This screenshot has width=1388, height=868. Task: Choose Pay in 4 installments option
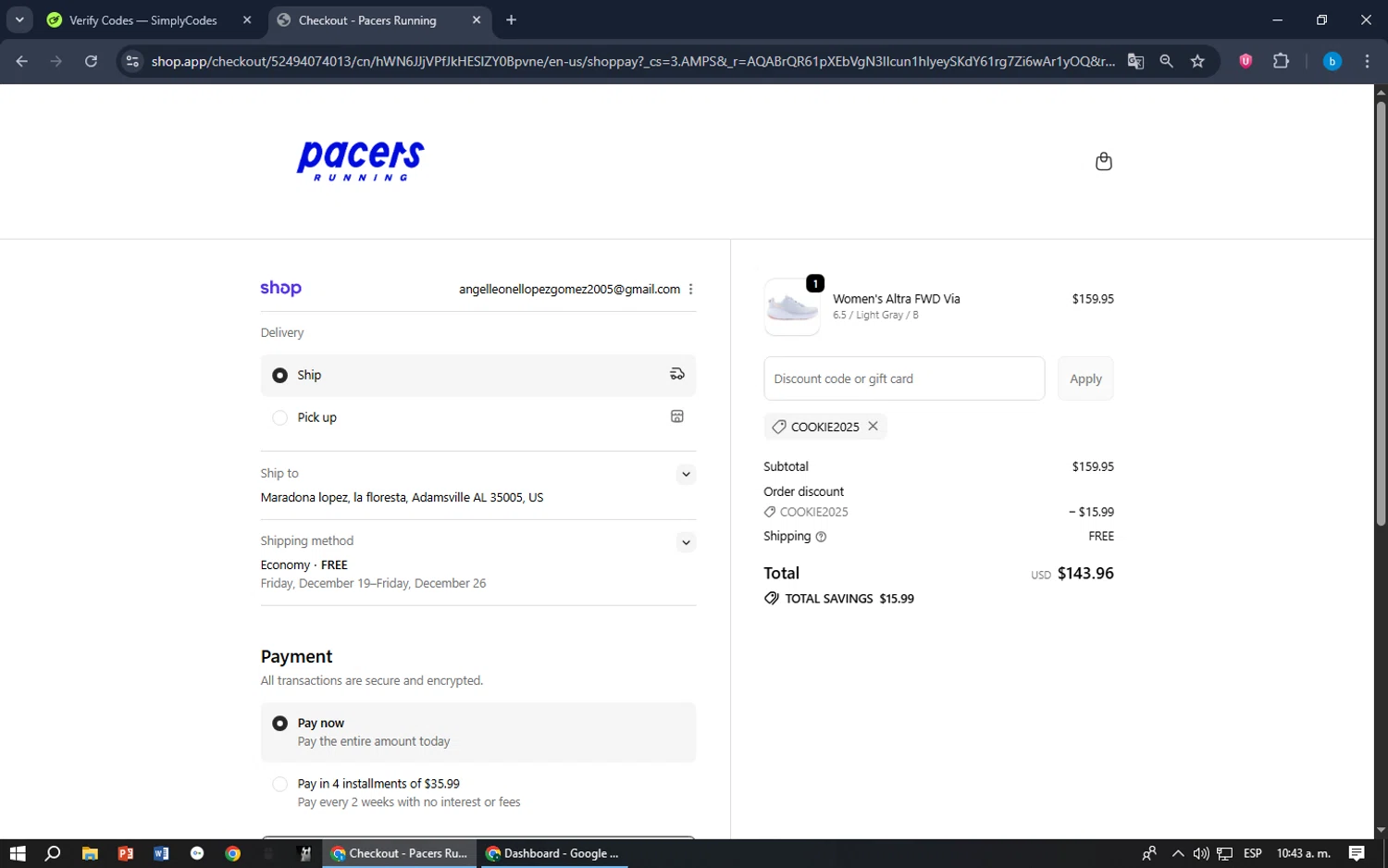pos(478,793)
